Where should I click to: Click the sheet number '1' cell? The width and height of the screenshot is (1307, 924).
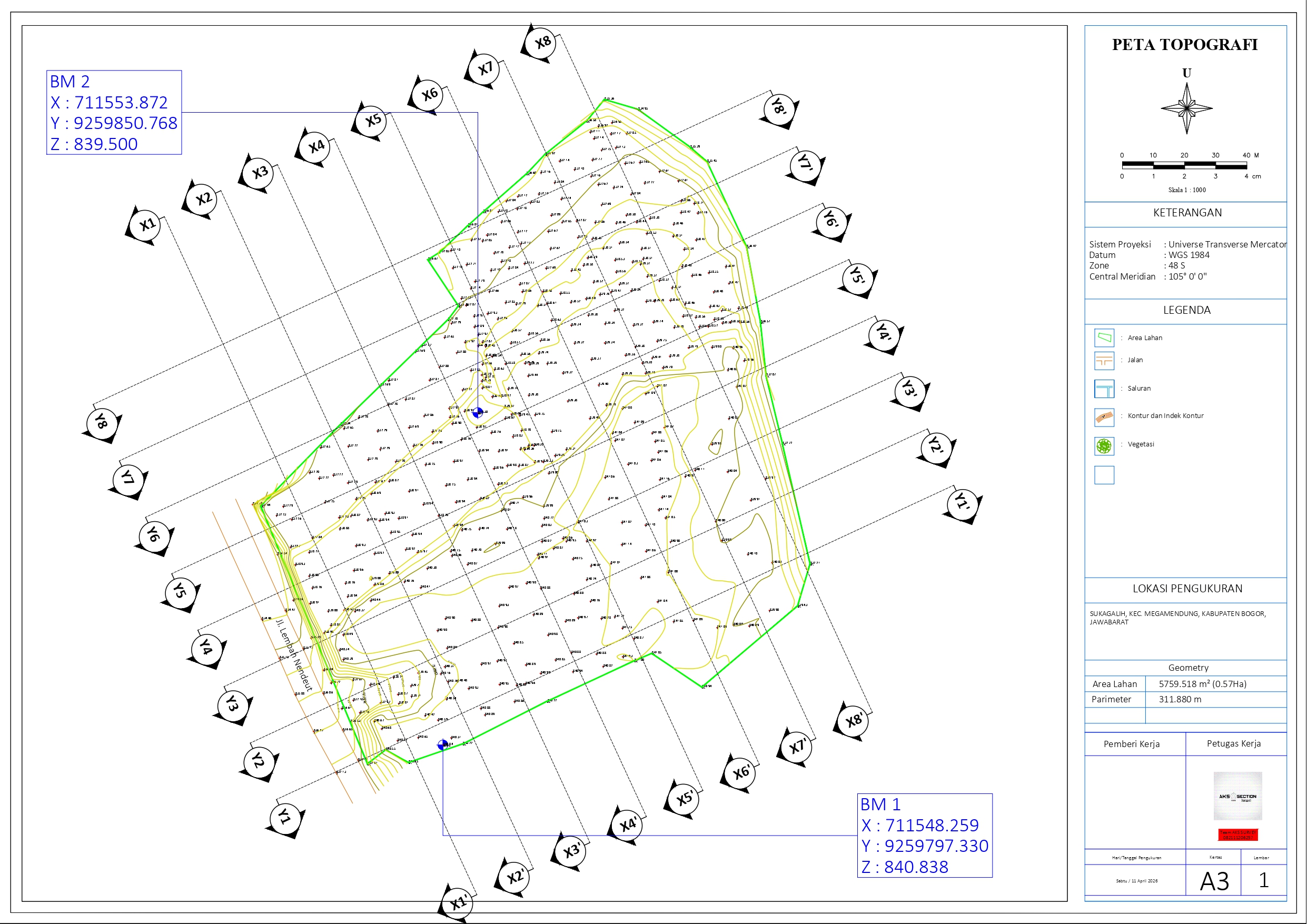tap(1264, 881)
